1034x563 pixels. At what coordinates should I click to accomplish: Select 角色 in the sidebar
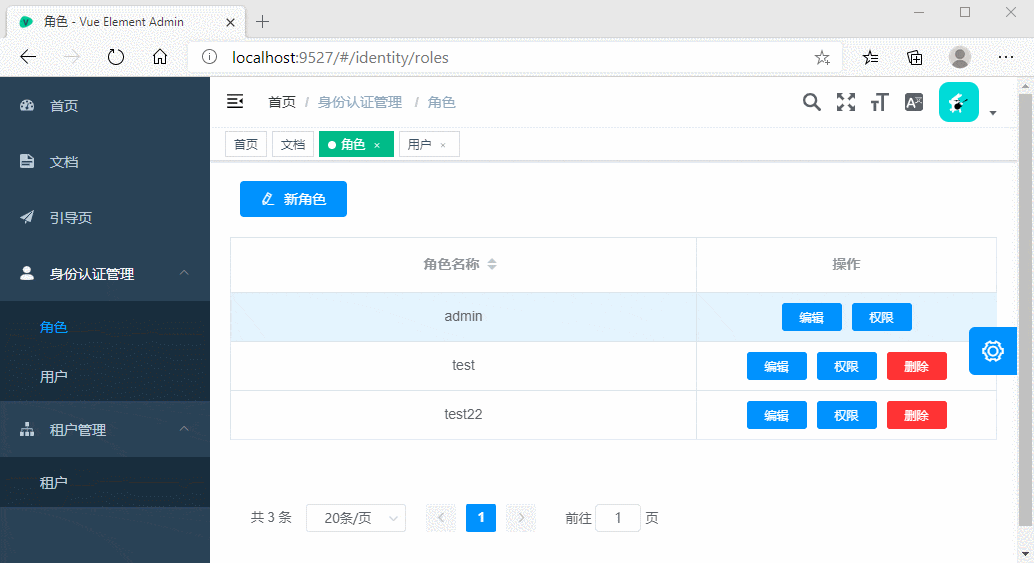click(105, 327)
